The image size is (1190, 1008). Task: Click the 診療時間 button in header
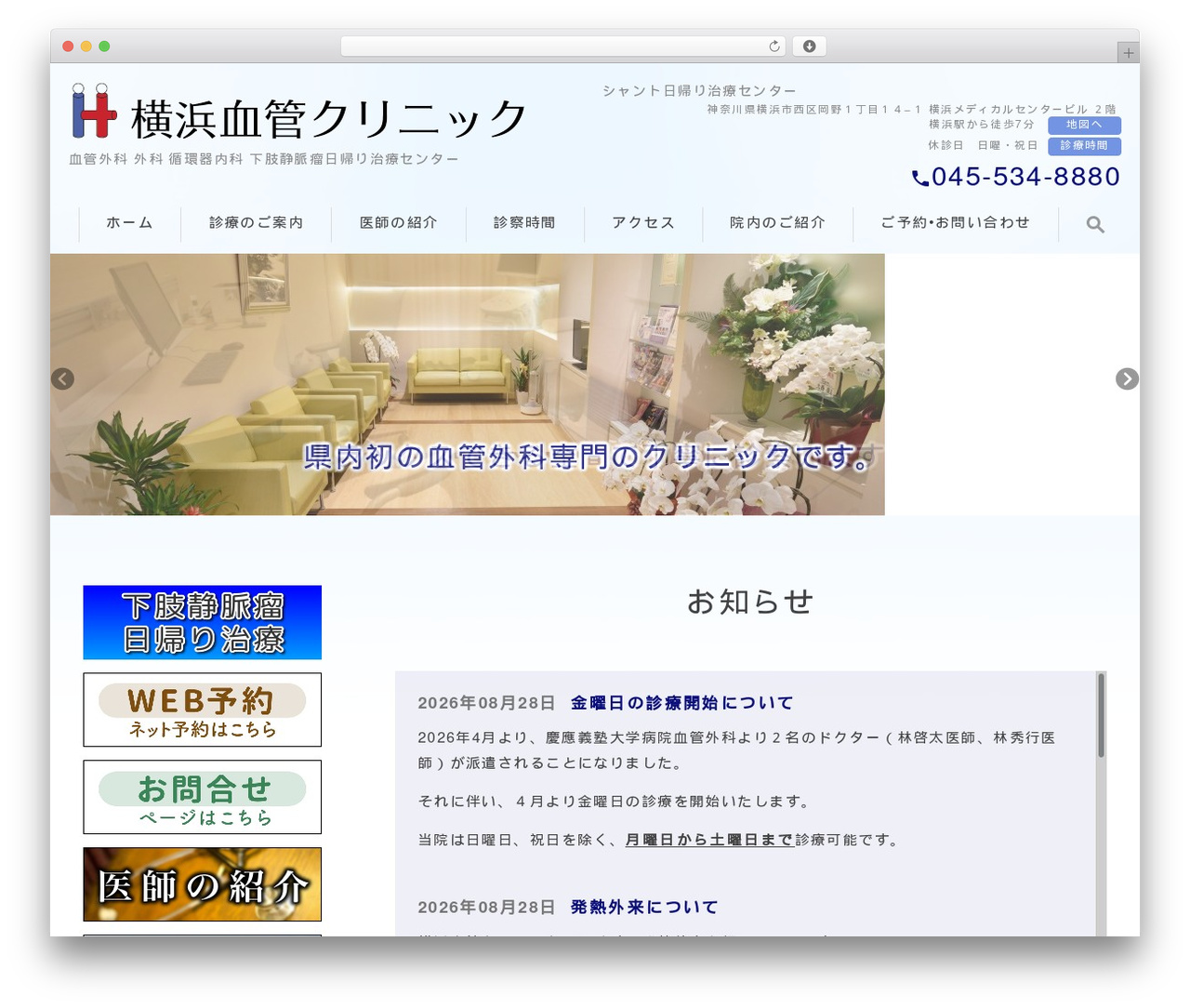click(x=1084, y=146)
